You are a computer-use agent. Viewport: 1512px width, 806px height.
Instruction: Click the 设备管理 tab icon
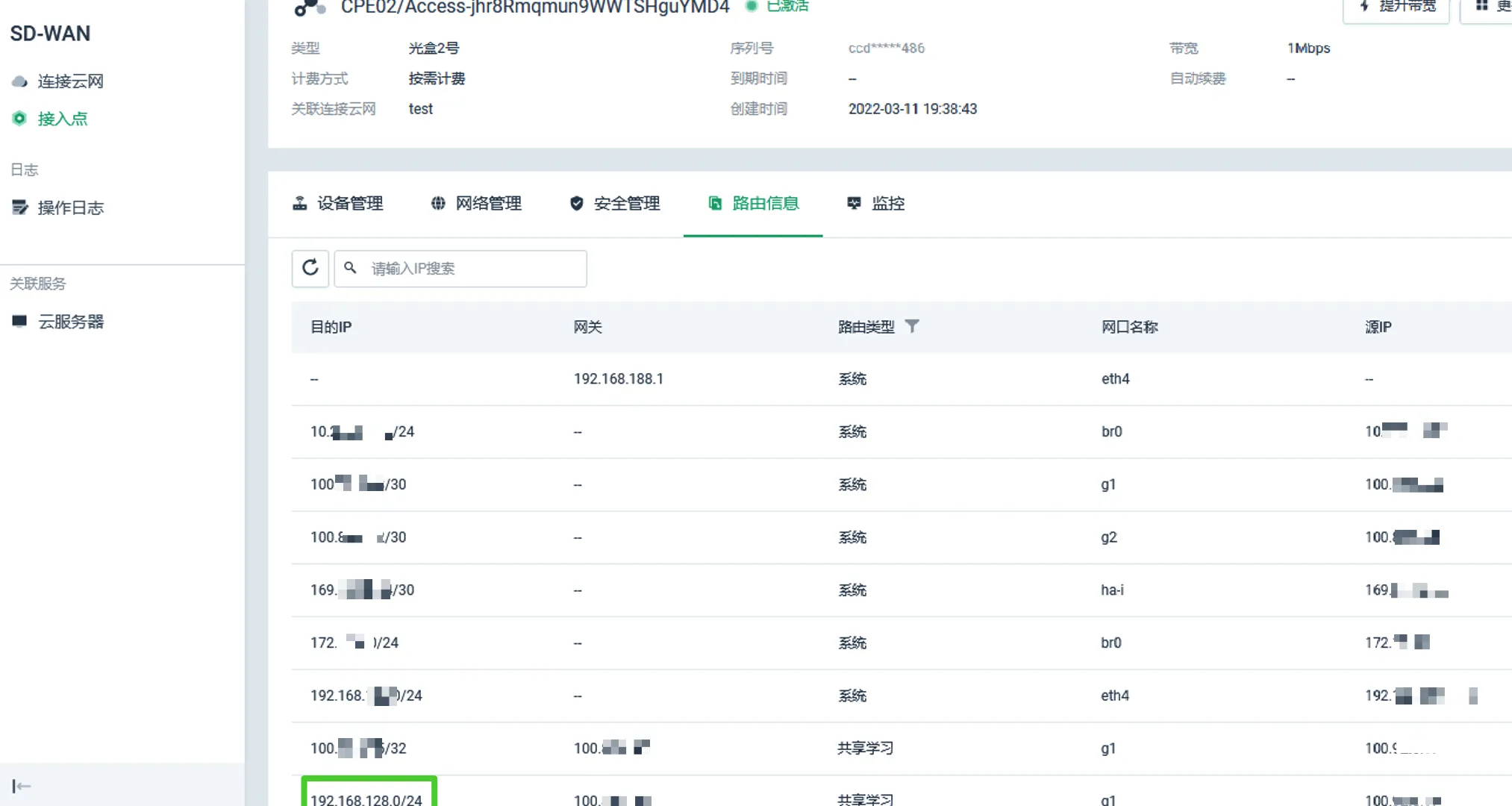300,203
